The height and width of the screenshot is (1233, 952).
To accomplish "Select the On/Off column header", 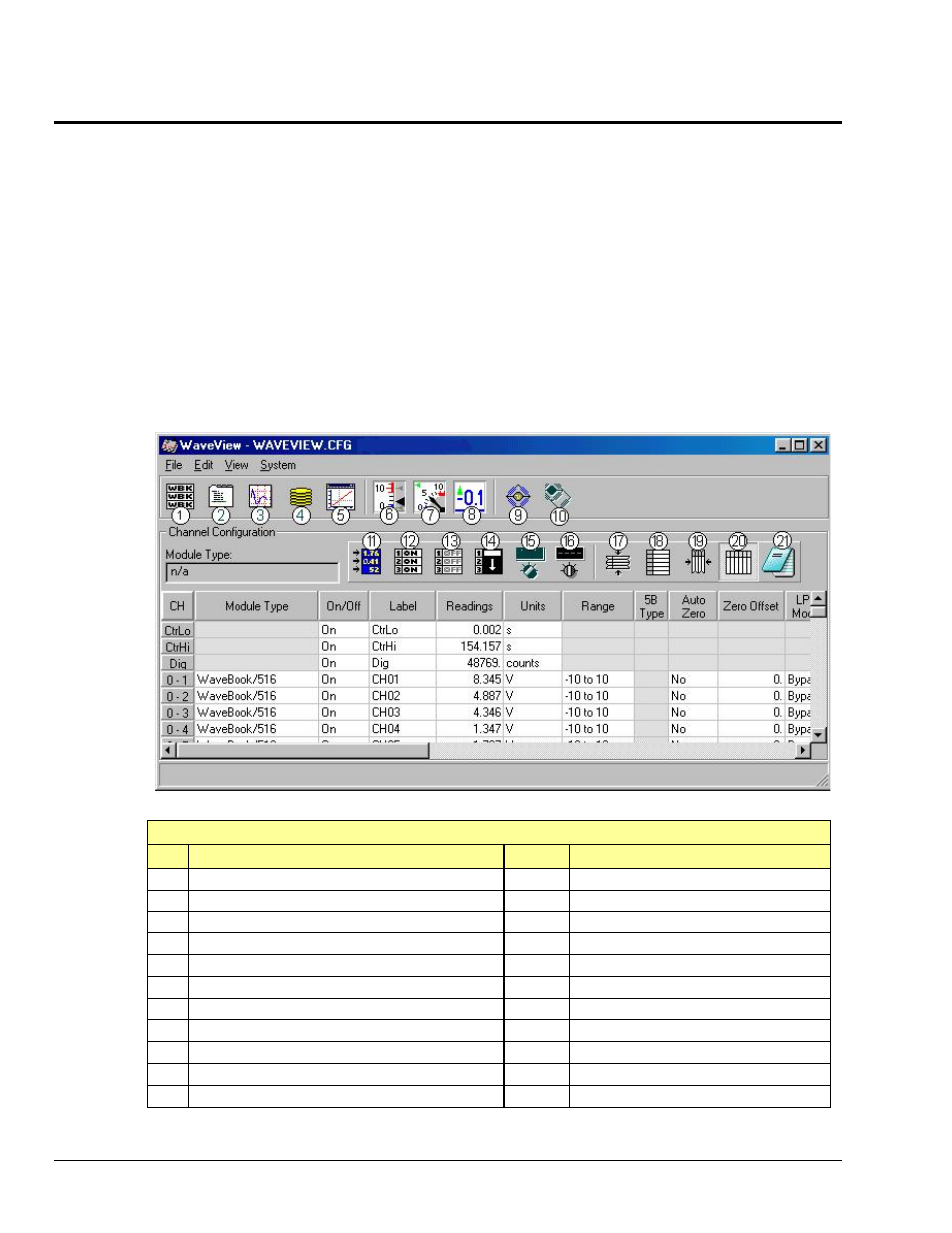I will 344,606.
